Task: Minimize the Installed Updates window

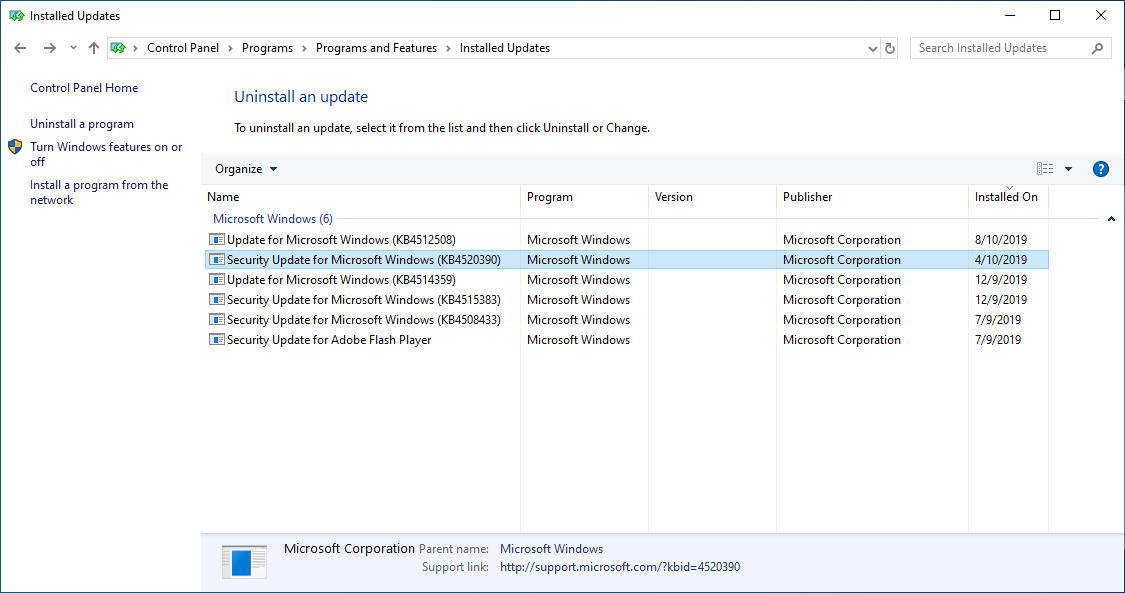Action: click(1009, 15)
